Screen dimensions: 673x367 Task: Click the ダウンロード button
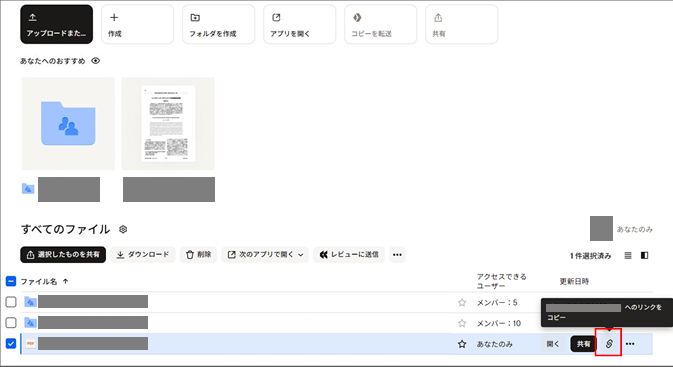(x=143, y=255)
